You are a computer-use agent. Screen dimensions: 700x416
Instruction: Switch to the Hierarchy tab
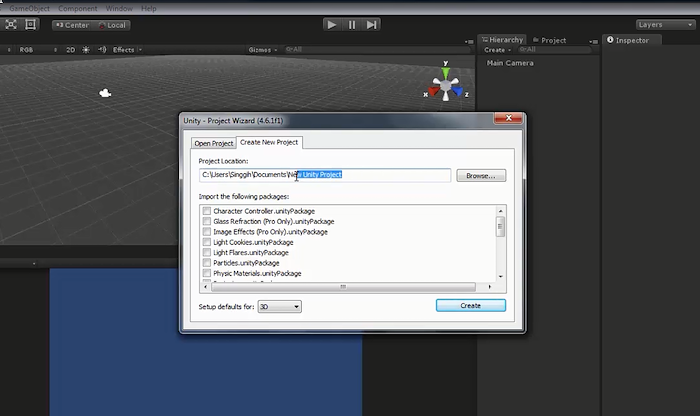[502, 40]
